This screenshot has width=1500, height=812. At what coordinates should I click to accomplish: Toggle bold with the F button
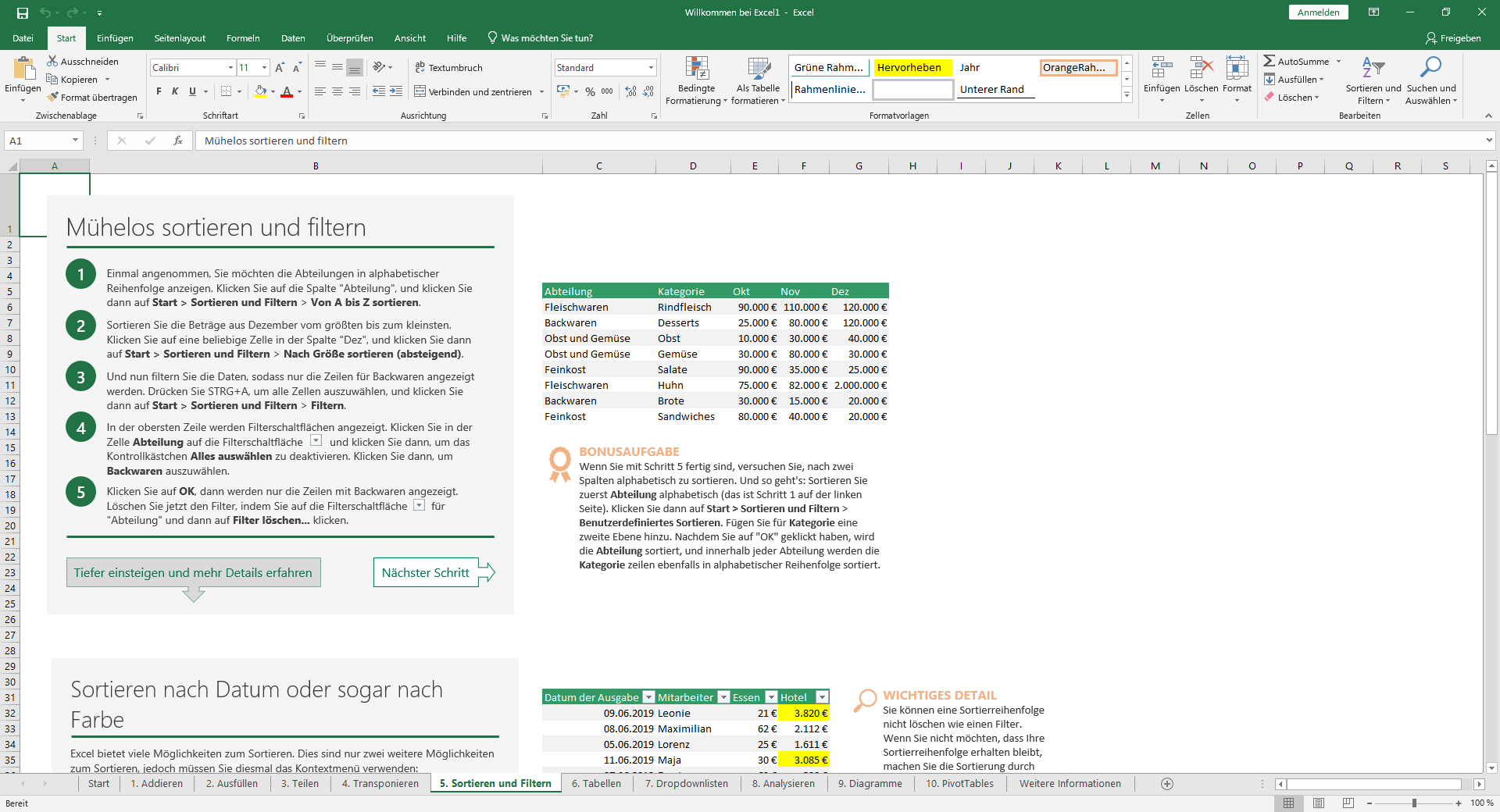click(x=157, y=91)
